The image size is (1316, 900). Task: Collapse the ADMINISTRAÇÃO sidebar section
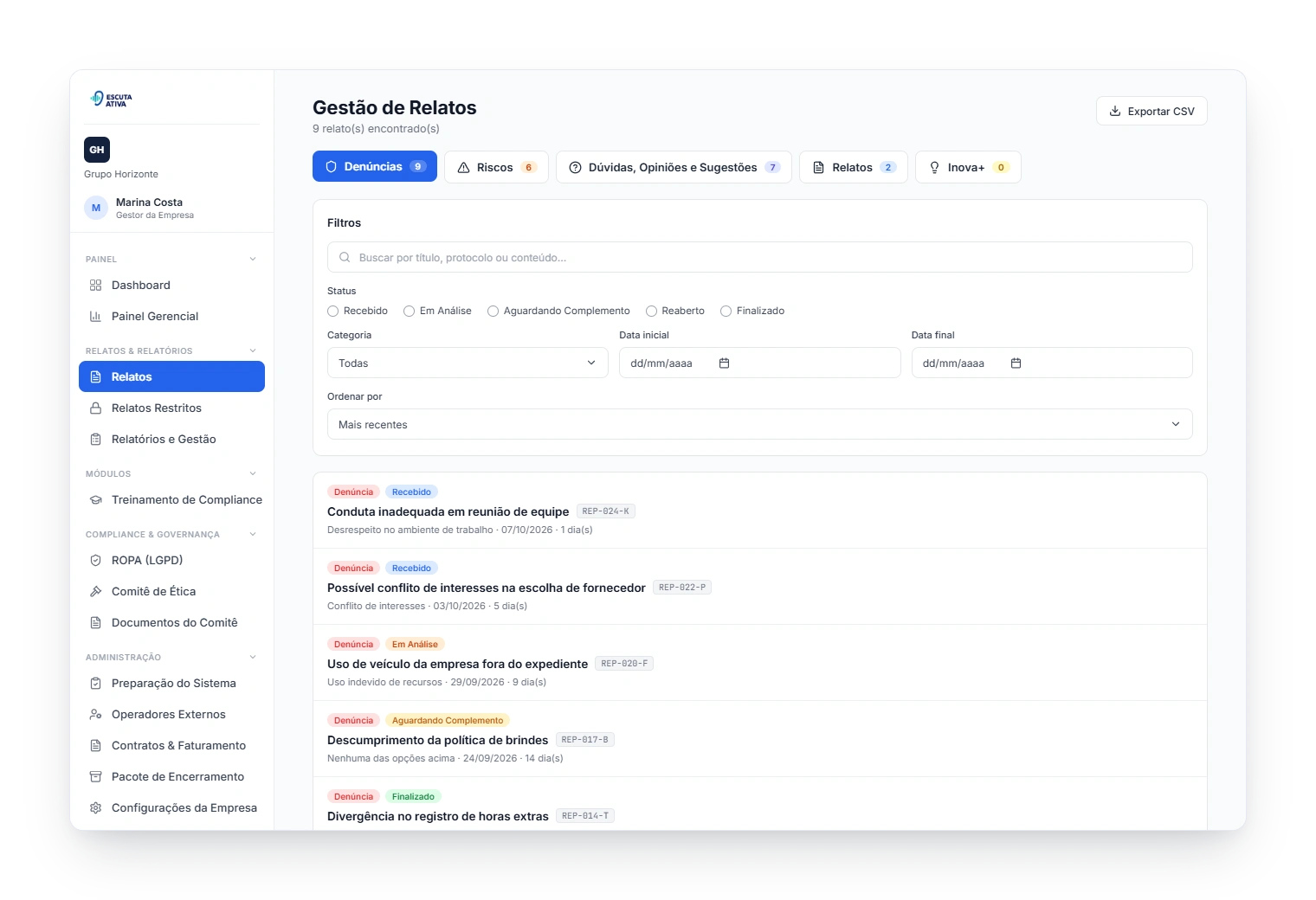pos(253,658)
